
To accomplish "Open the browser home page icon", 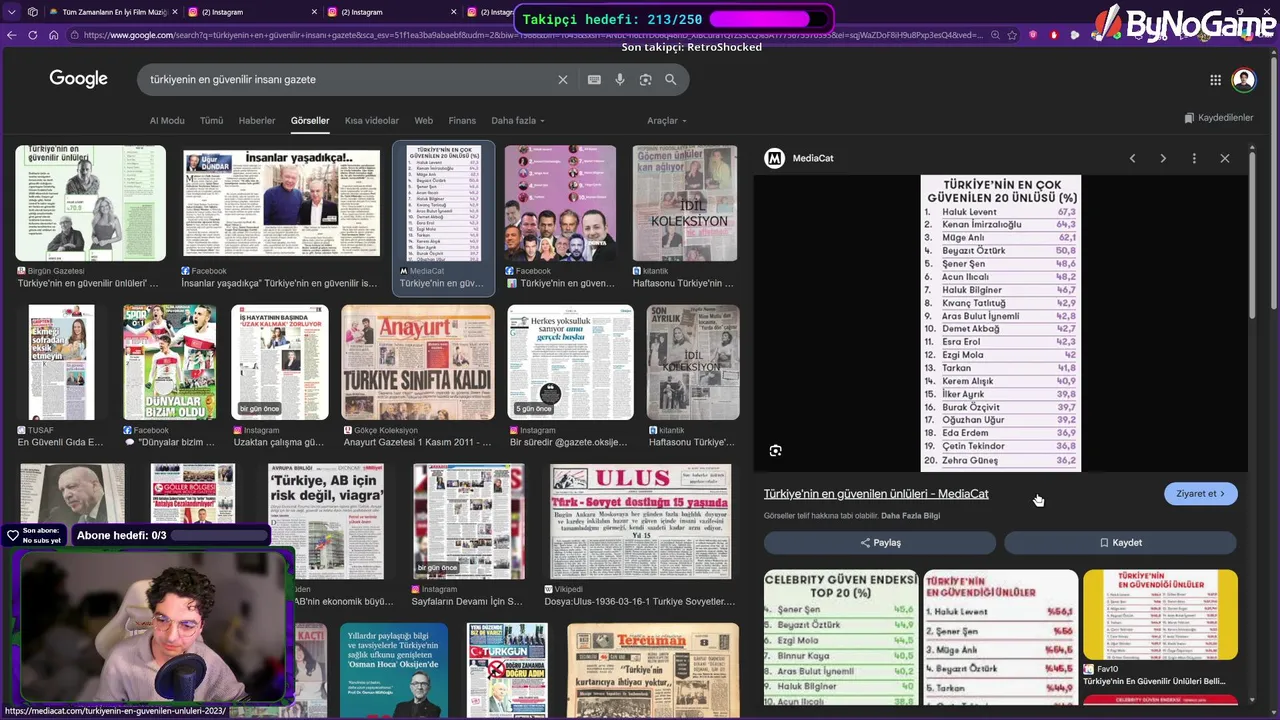I will pos(53,35).
